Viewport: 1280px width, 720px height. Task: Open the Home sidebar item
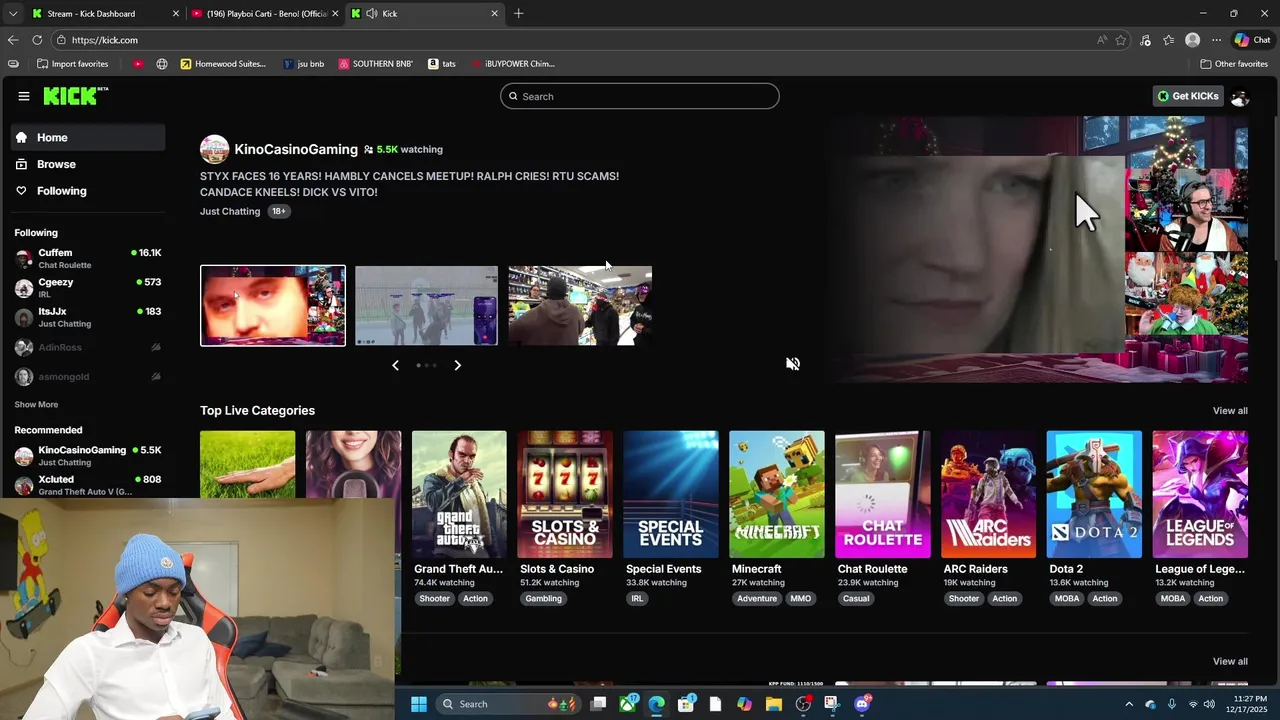(x=88, y=138)
